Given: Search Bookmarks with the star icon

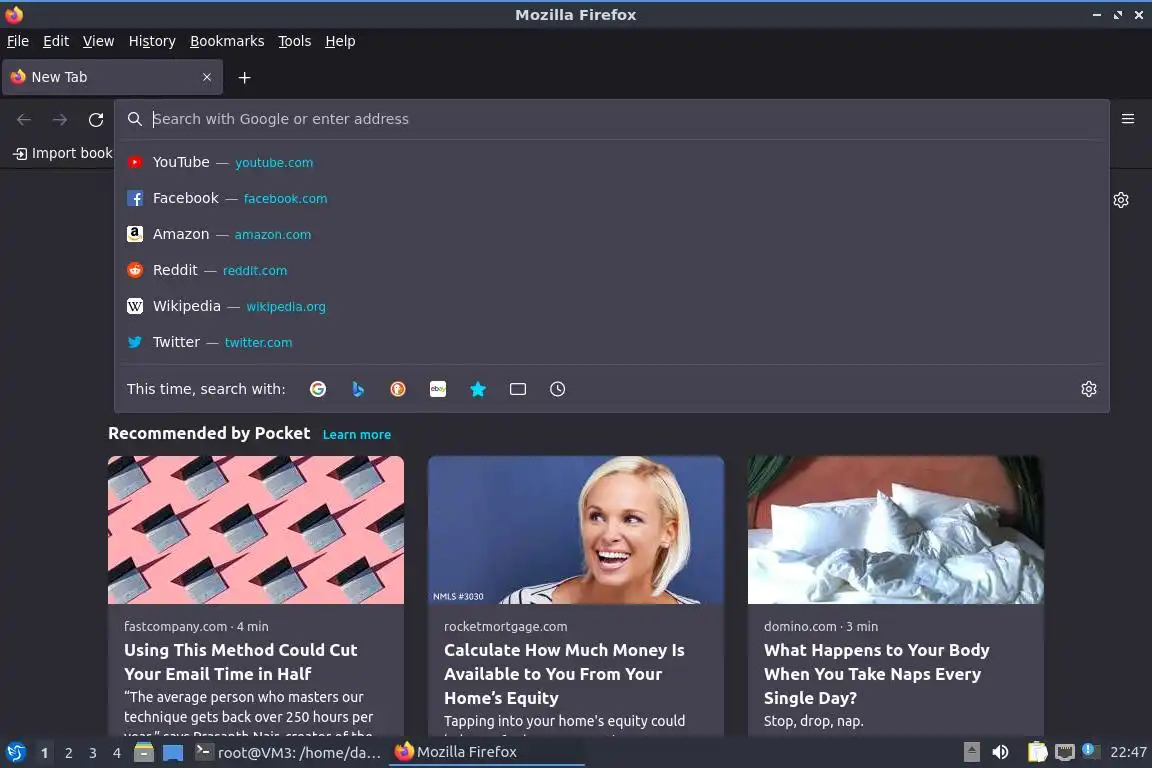Looking at the screenshot, I should pyautogui.click(x=478, y=389).
